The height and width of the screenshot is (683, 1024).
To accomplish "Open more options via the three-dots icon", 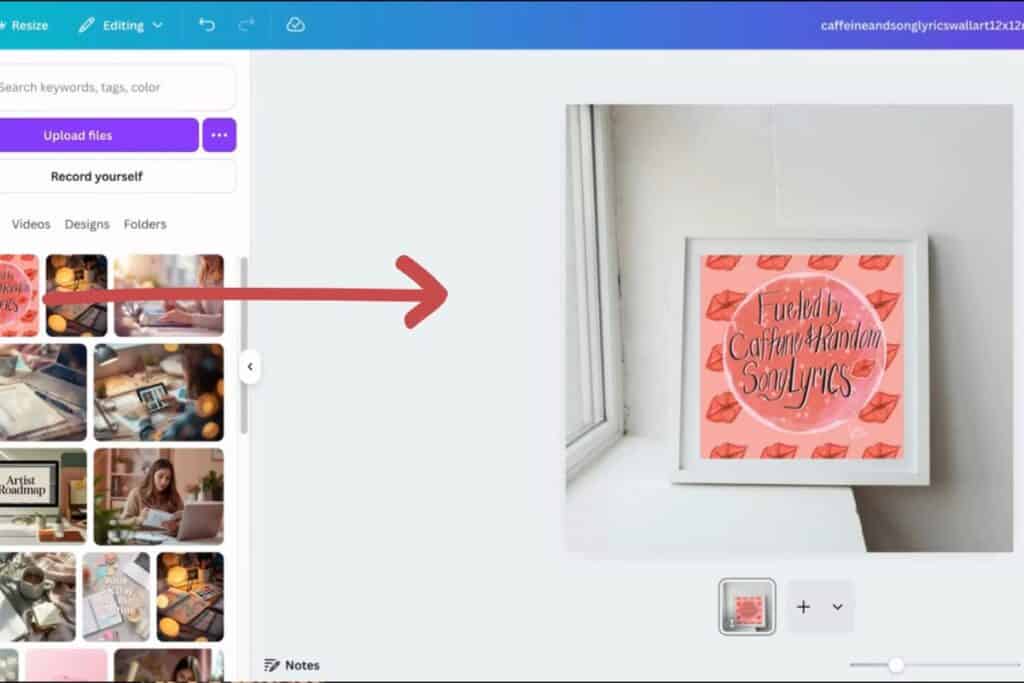I will point(219,135).
